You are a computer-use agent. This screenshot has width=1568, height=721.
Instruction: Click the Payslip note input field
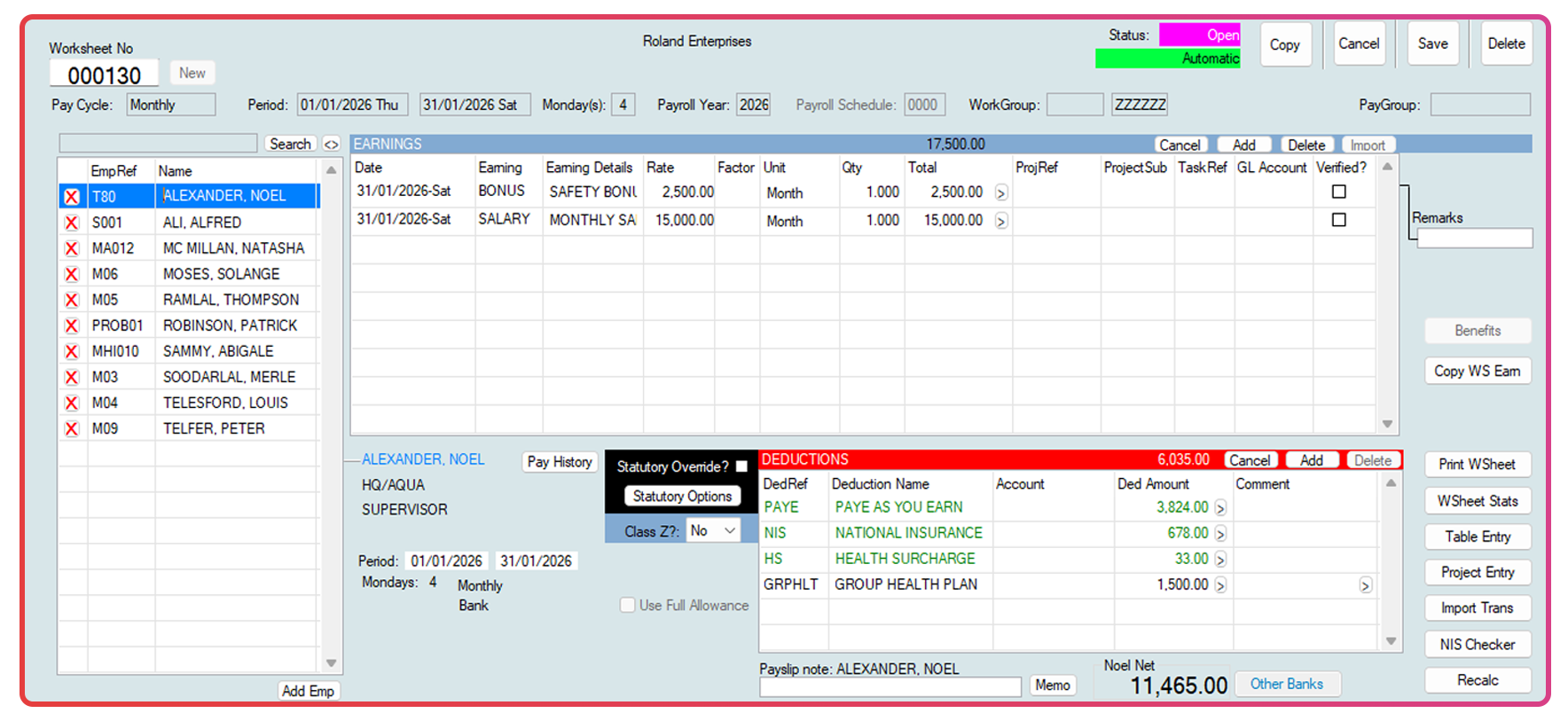coord(890,686)
